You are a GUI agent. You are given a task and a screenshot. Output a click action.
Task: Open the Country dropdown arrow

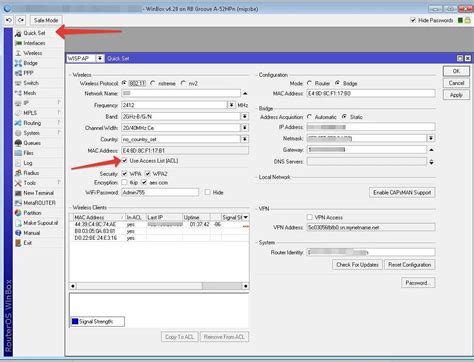(245, 139)
